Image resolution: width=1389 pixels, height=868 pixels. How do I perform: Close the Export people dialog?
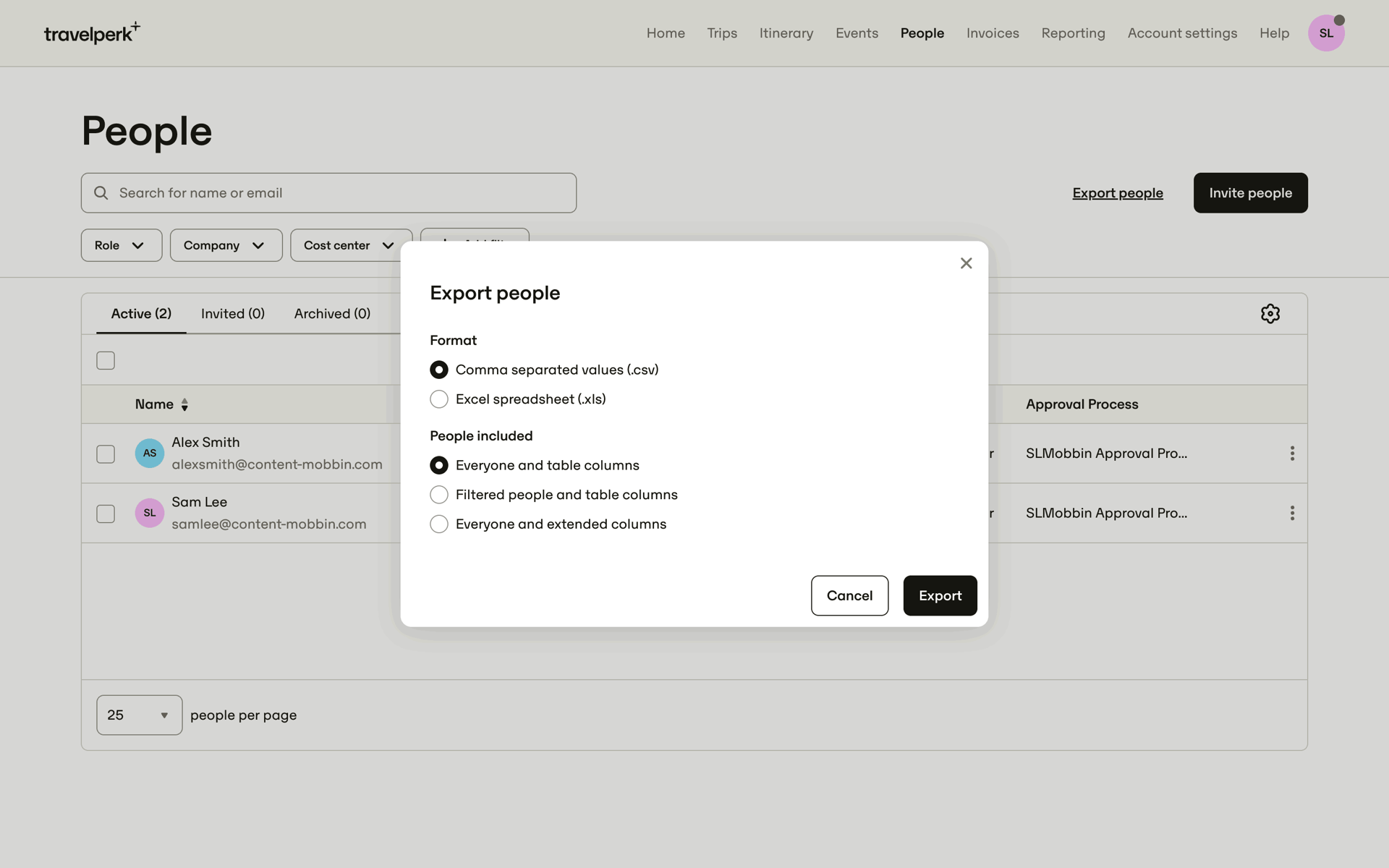click(966, 263)
